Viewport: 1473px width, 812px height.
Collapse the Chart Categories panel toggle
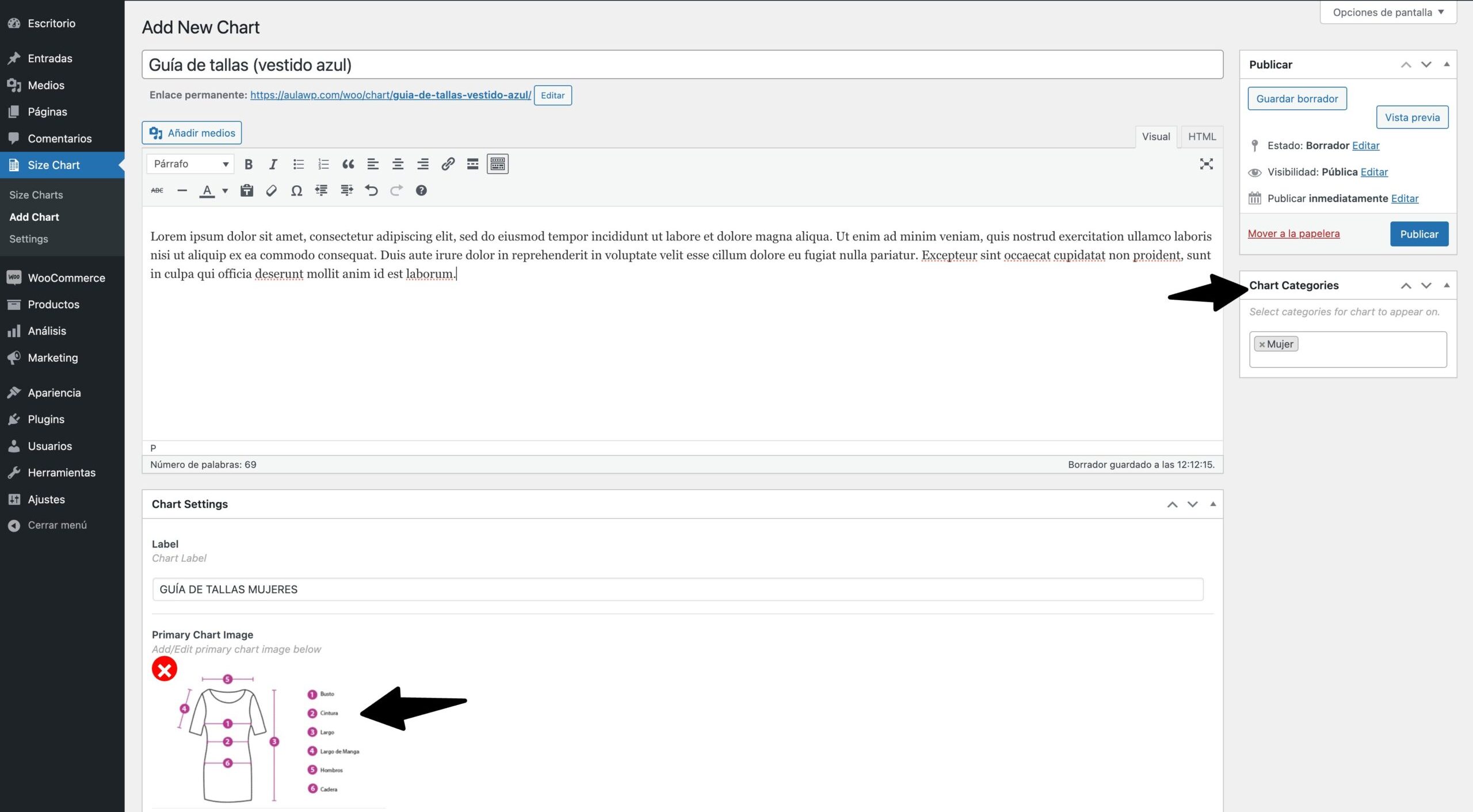[x=1447, y=285]
